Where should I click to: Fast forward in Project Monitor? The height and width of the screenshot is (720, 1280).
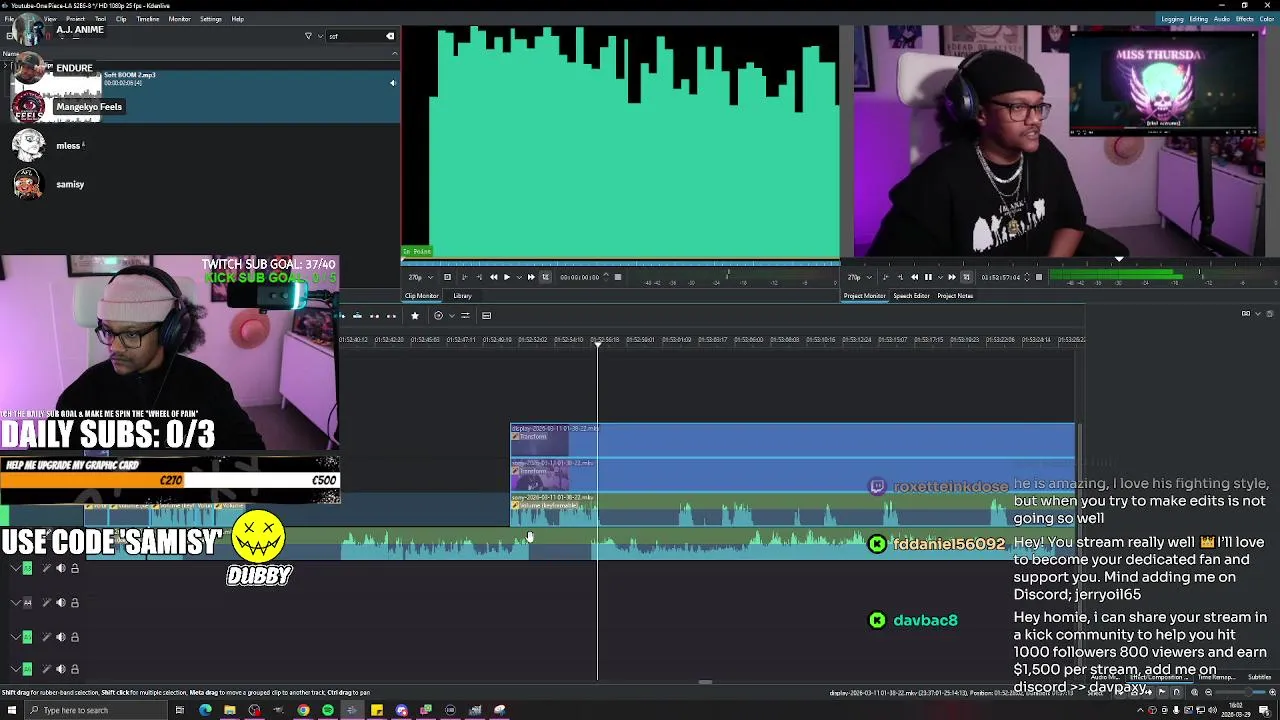tap(952, 277)
